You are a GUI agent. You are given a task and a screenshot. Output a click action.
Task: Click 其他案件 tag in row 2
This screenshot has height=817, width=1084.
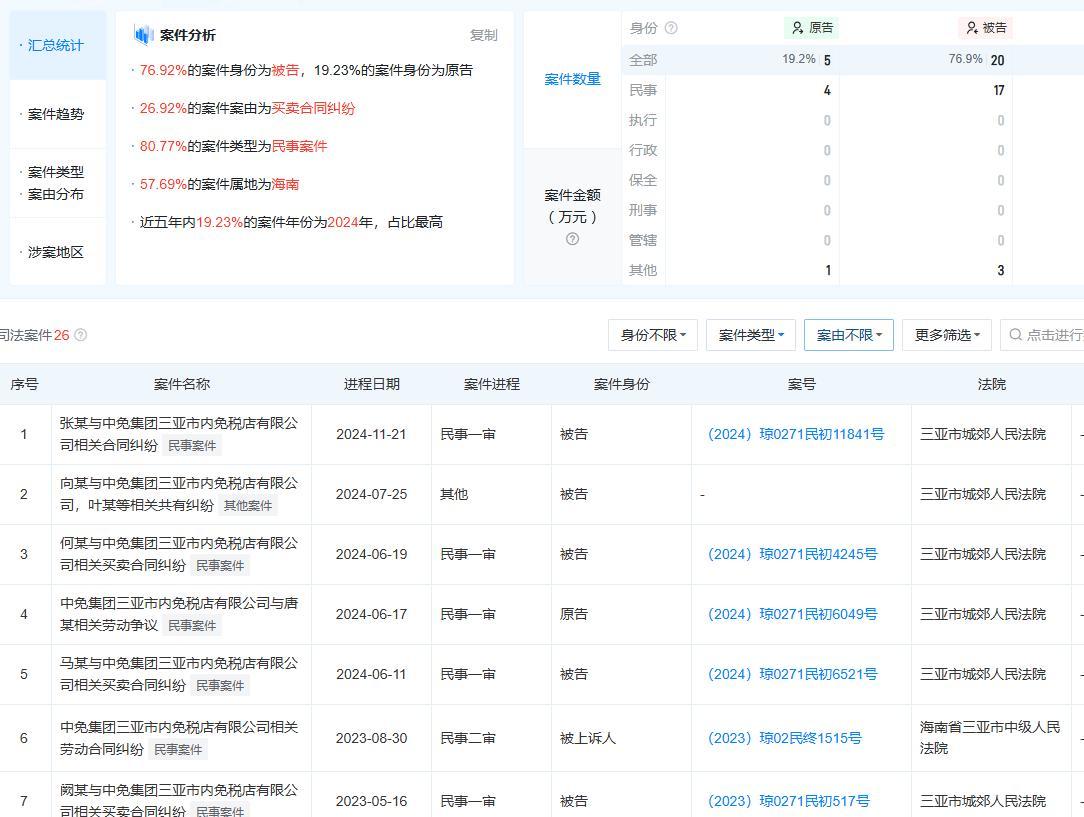coord(247,506)
